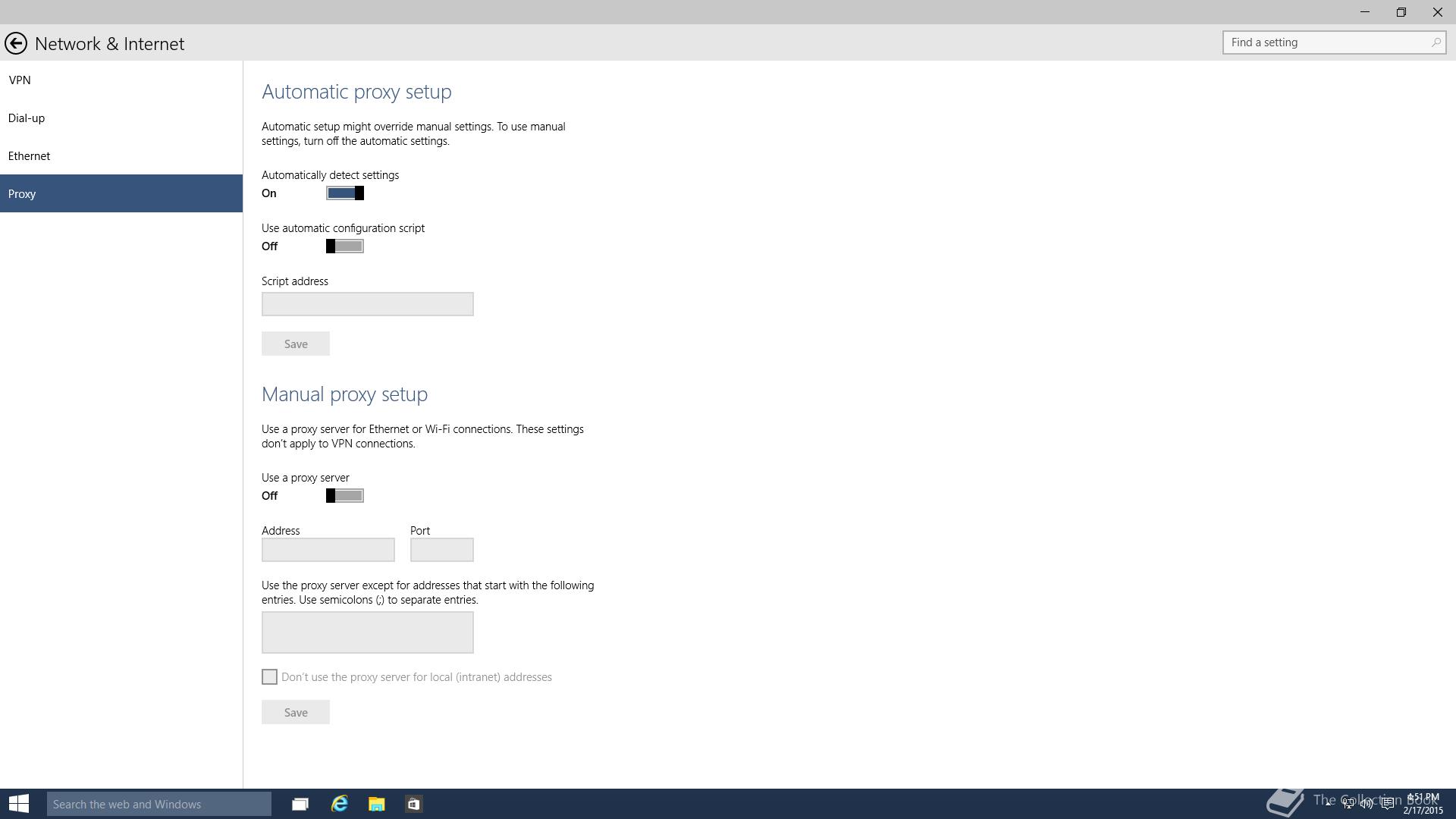The width and height of the screenshot is (1456, 819).
Task: Open File Explorer from taskbar
Action: [377, 804]
